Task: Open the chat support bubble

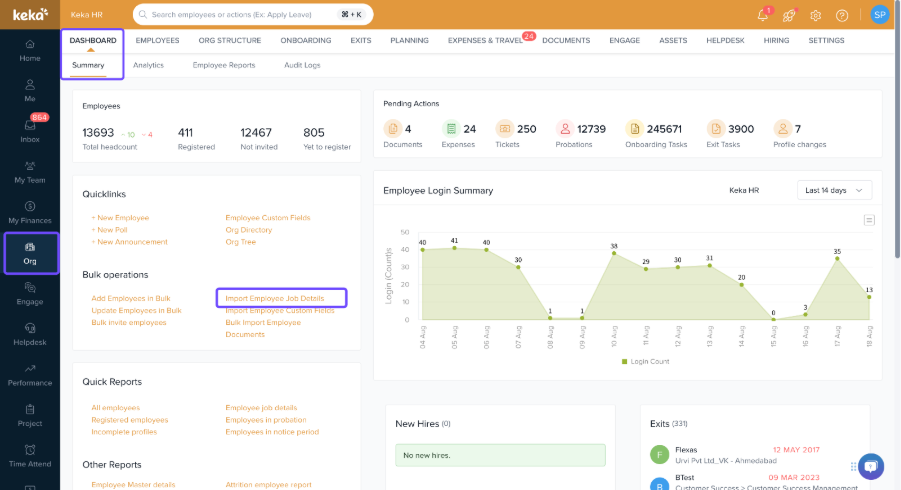Action: (x=871, y=466)
